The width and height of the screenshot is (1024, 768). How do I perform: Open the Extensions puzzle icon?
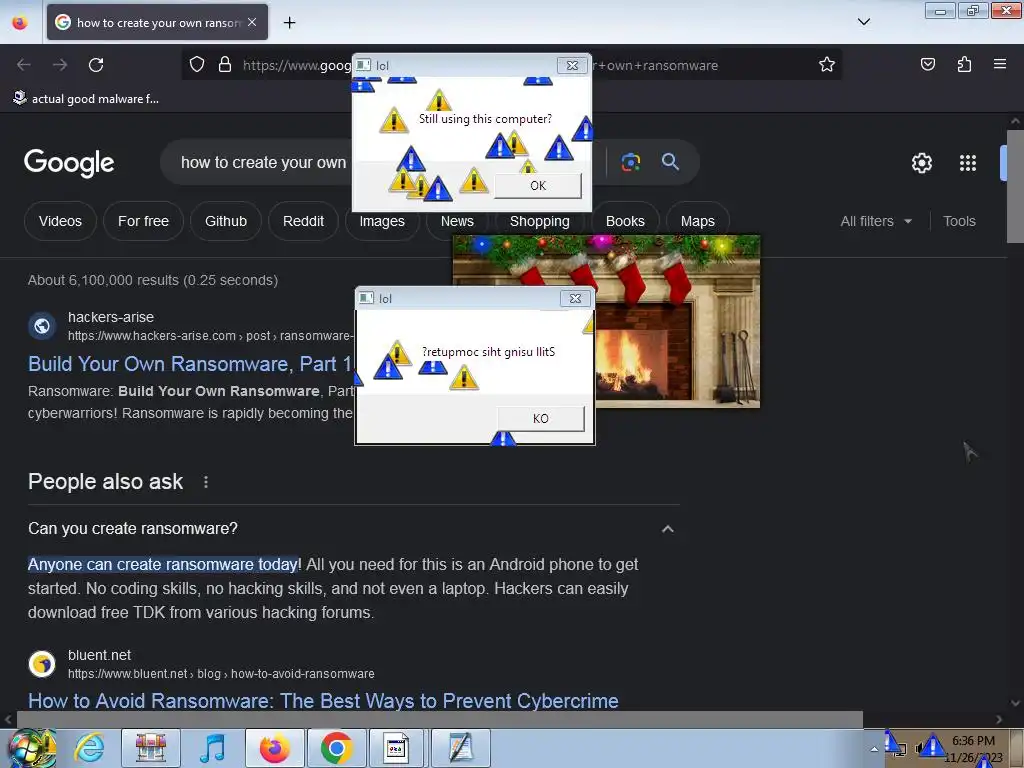click(x=964, y=64)
